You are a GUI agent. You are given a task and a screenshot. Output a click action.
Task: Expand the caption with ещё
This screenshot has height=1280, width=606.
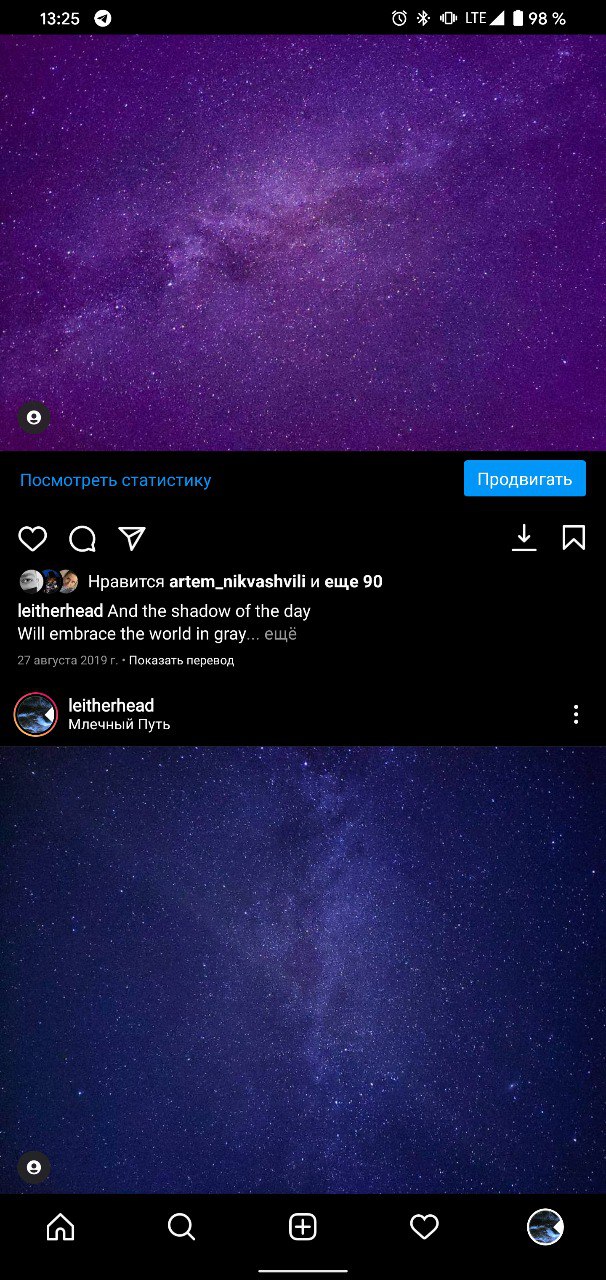click(x=280, y=634)
